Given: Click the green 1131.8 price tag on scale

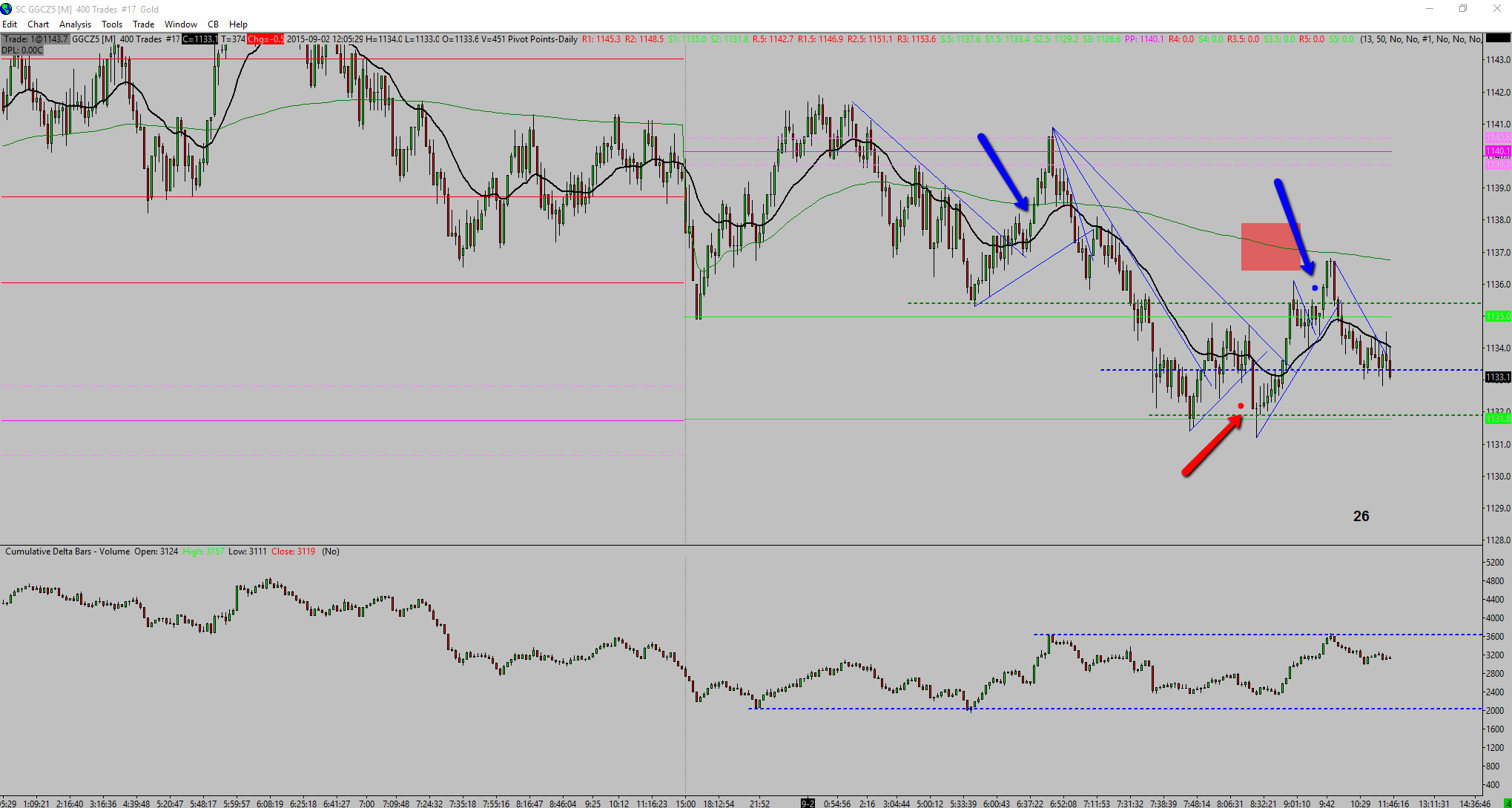Looking at the screenshot, I should [1497, 419].
